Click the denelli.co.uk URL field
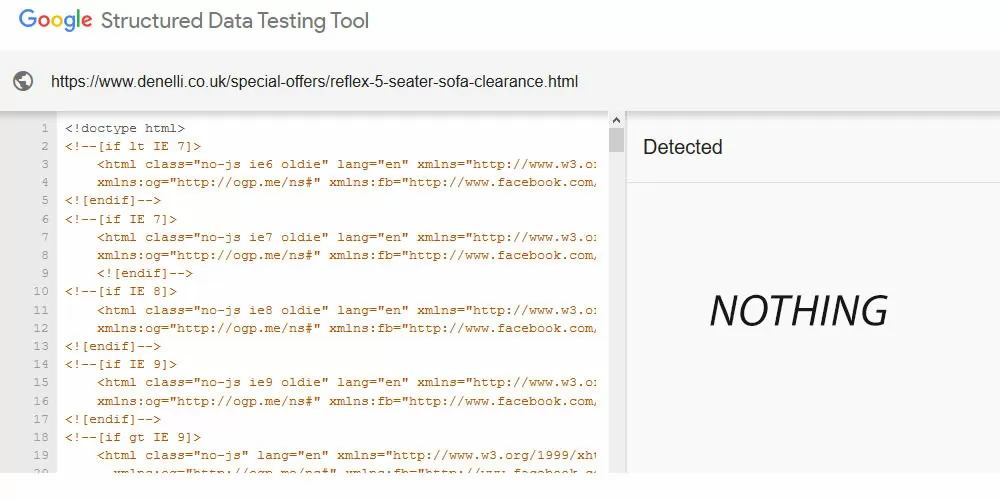1000x500 pixels. pyautogui.click(x=314, y=81)
